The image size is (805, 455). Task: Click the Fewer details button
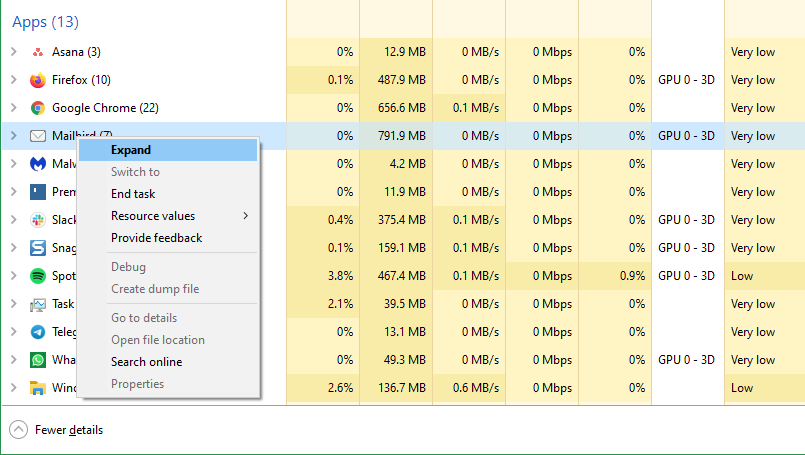57,430
